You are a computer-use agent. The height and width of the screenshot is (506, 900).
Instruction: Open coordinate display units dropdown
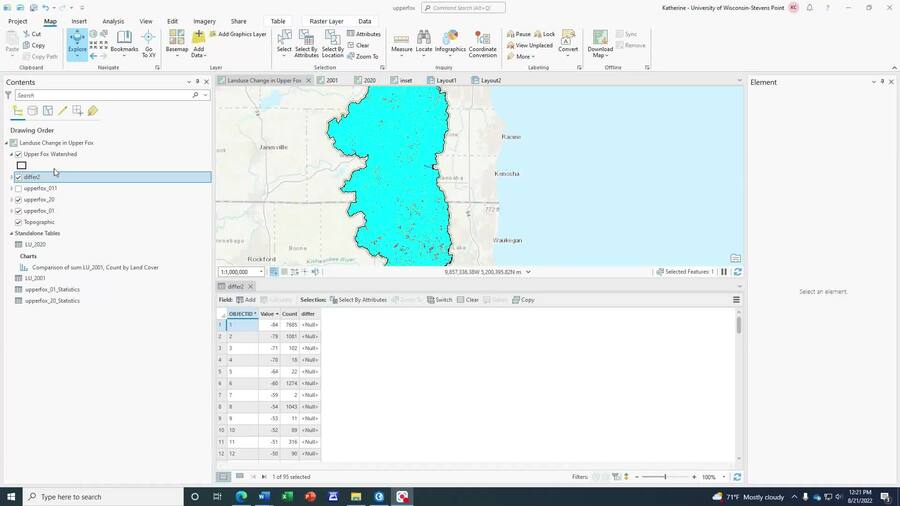pos(528,272)
